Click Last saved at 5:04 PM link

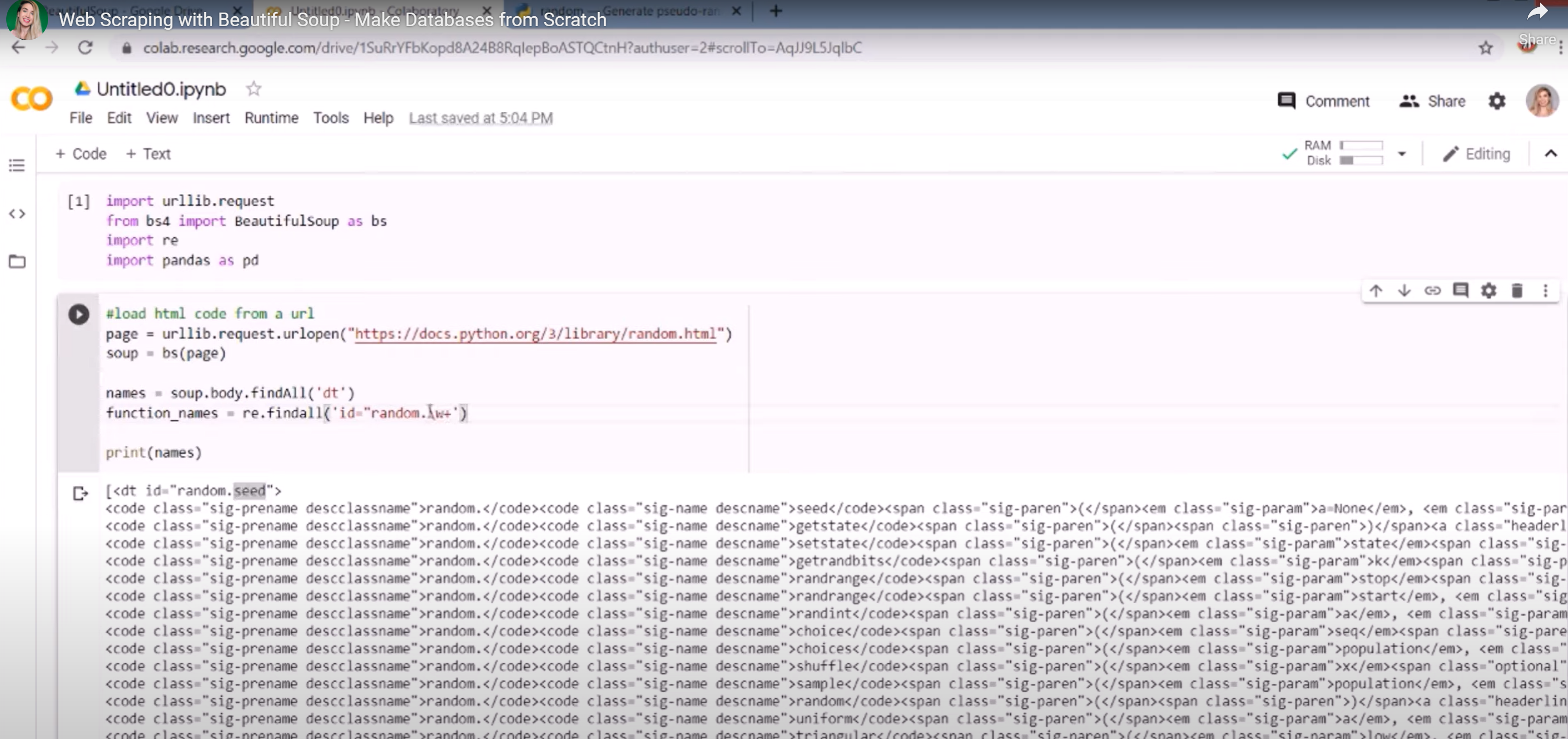[x=480, y=118]
